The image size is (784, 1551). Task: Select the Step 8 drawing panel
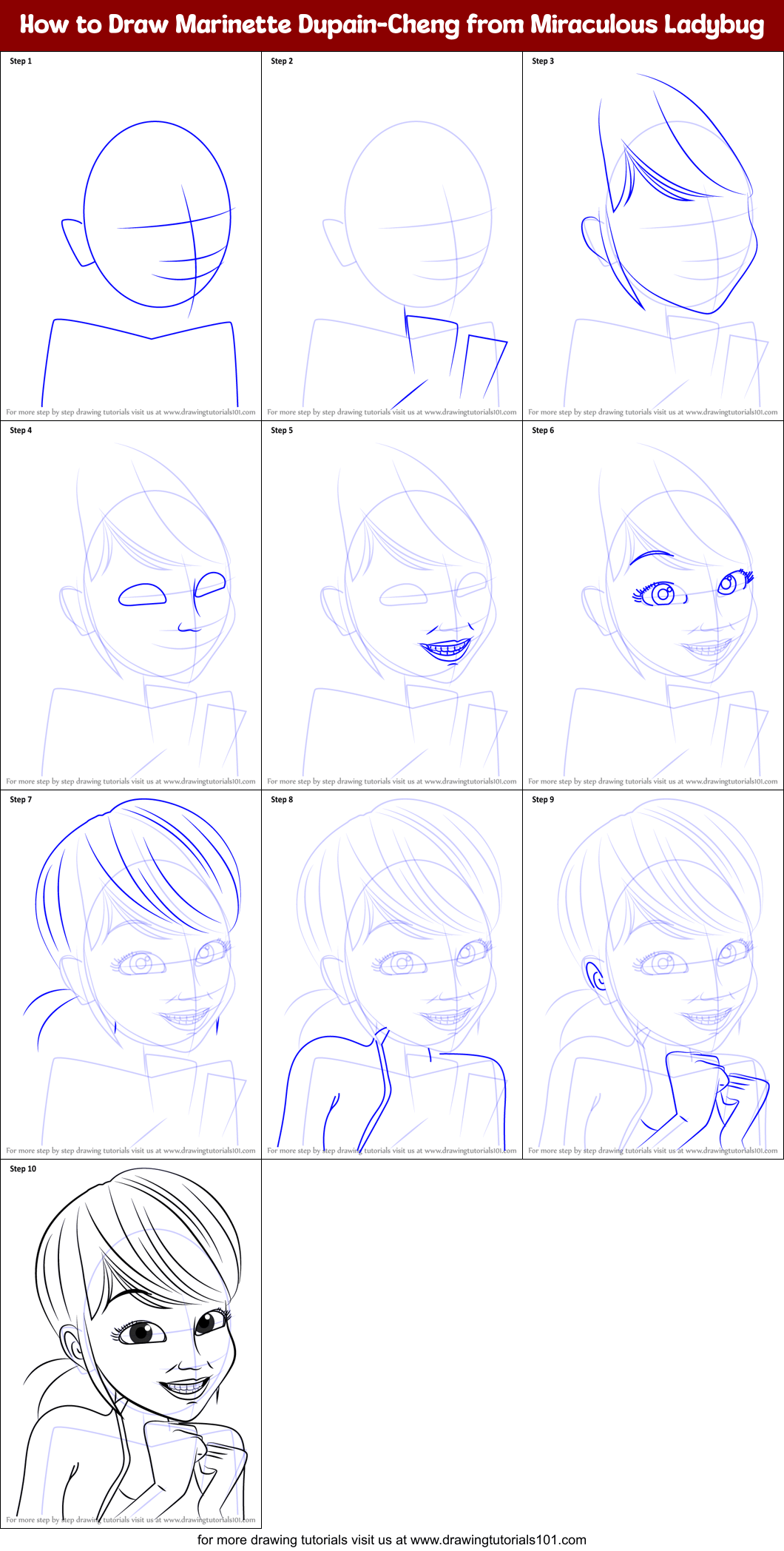pos(392,975)
